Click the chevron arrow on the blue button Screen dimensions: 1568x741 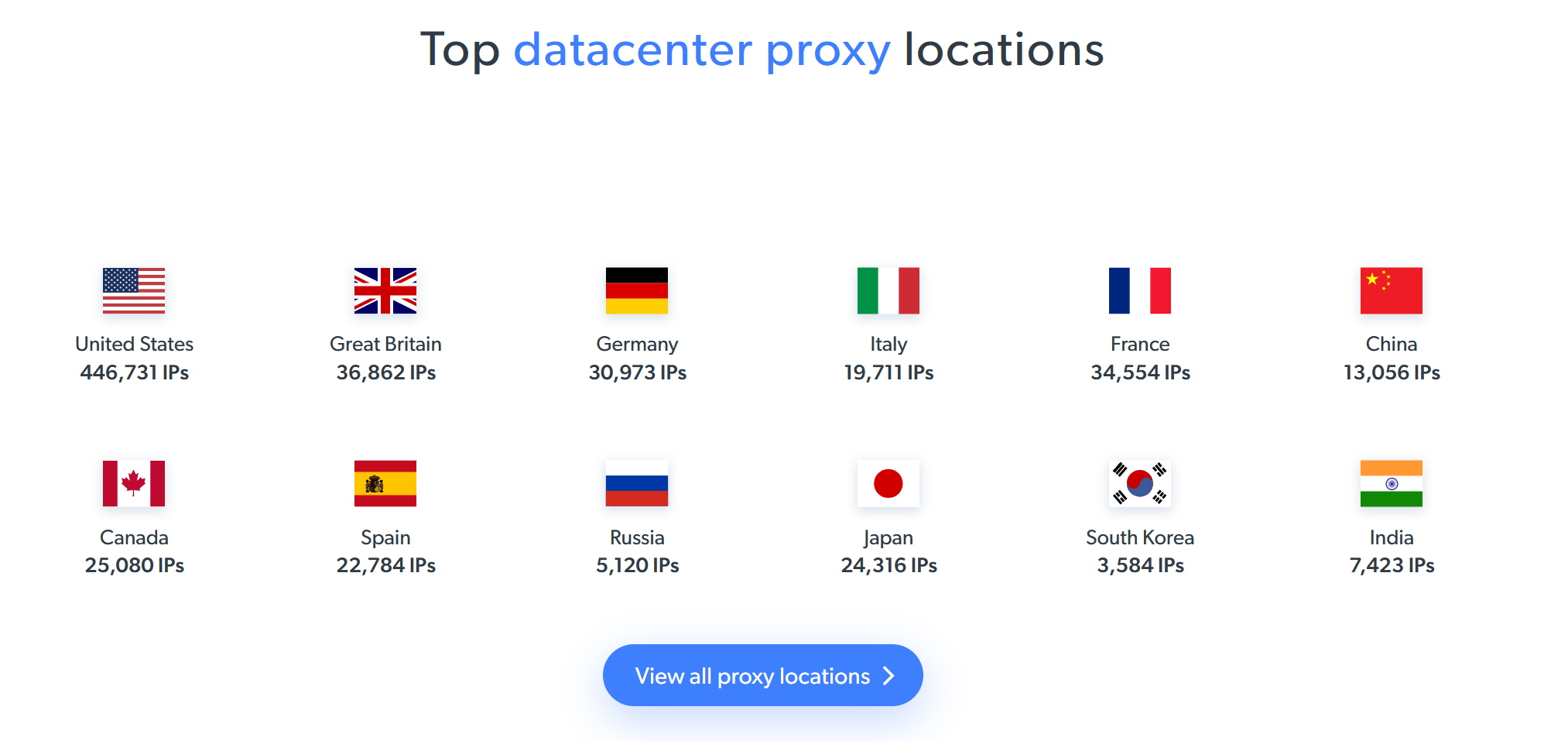click(x=889, y=676)
